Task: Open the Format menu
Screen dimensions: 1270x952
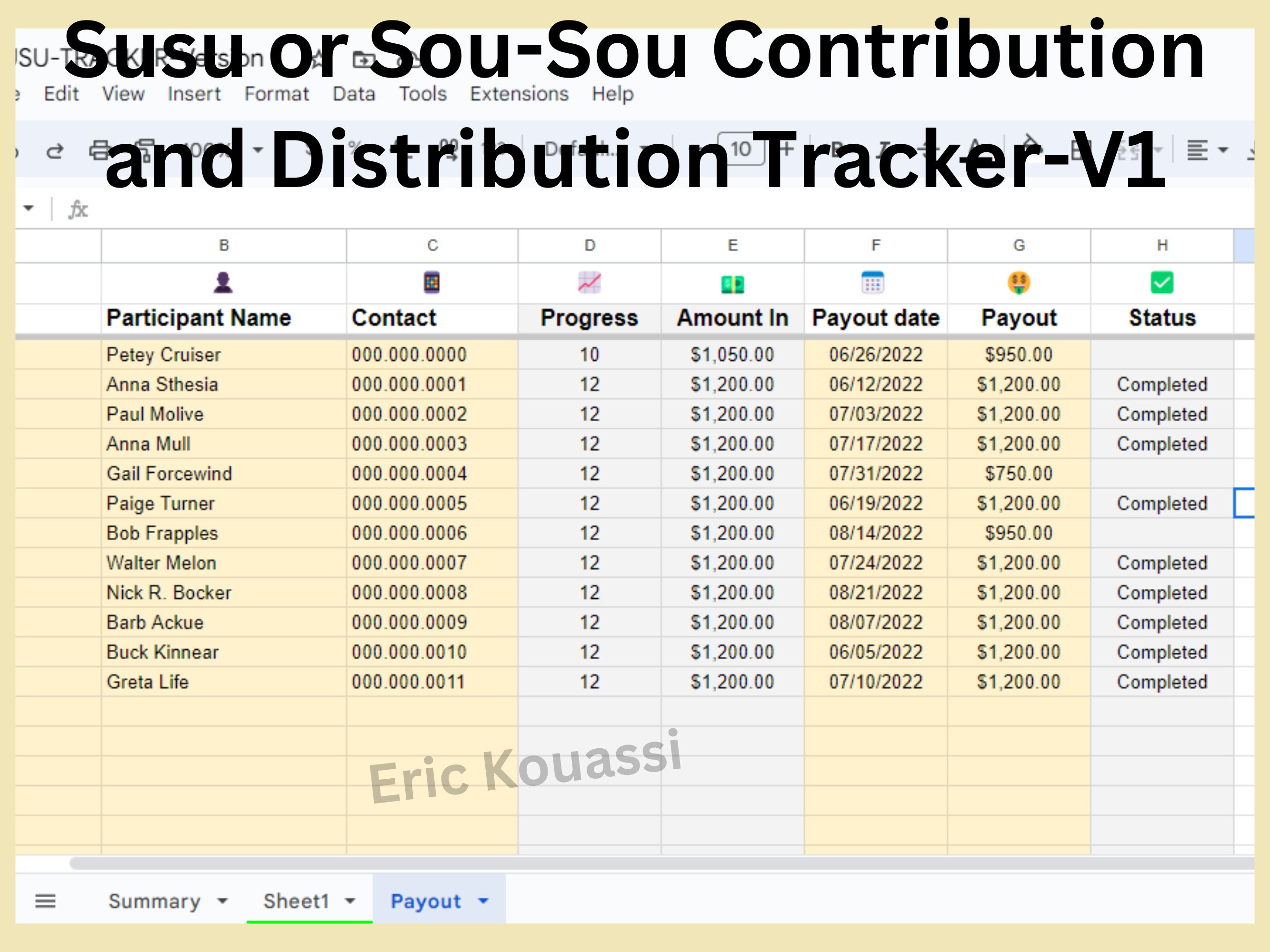Action: 276,93
